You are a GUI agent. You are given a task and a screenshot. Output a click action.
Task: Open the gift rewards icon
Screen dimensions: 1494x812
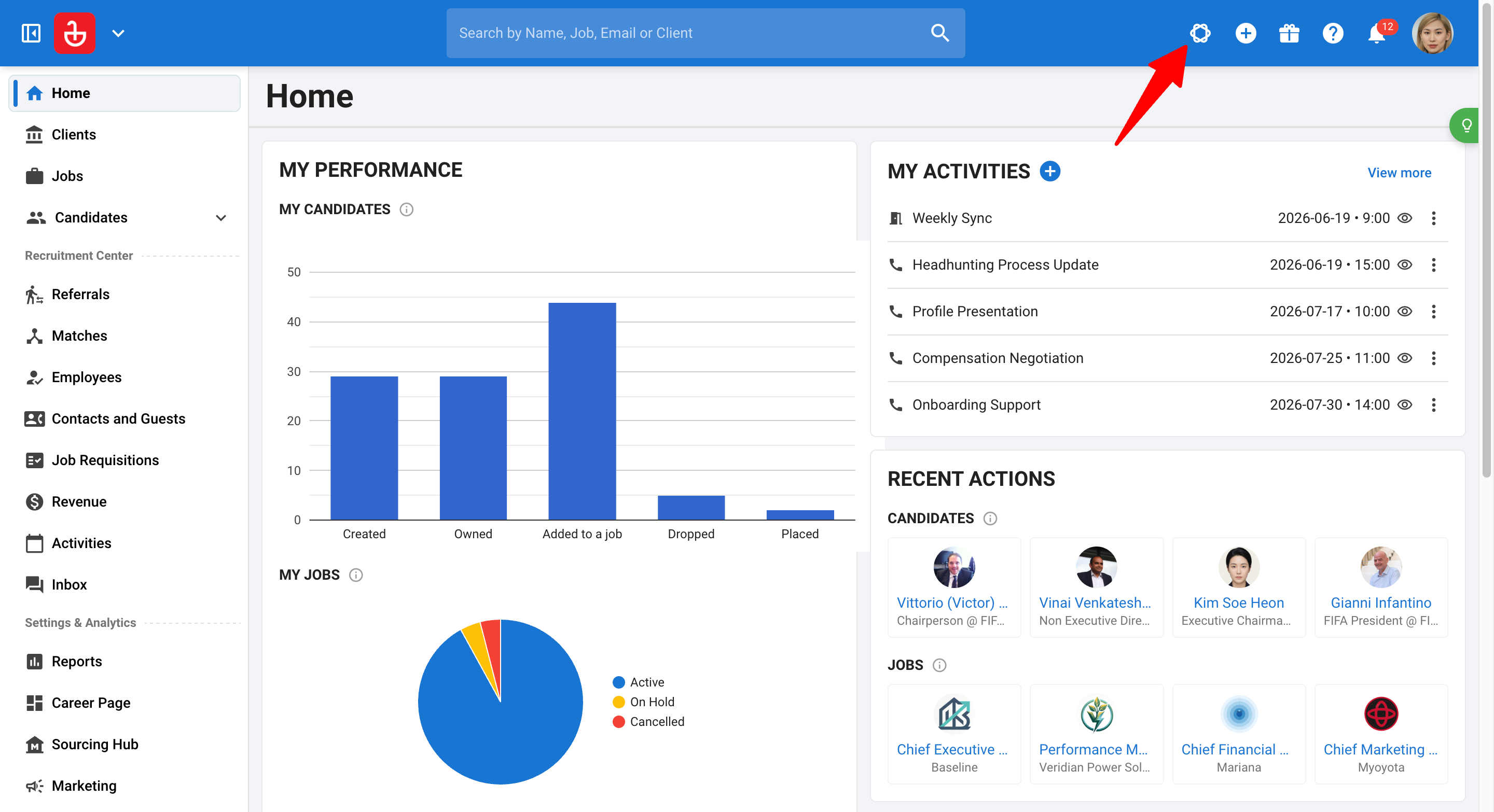[1289, 33]
